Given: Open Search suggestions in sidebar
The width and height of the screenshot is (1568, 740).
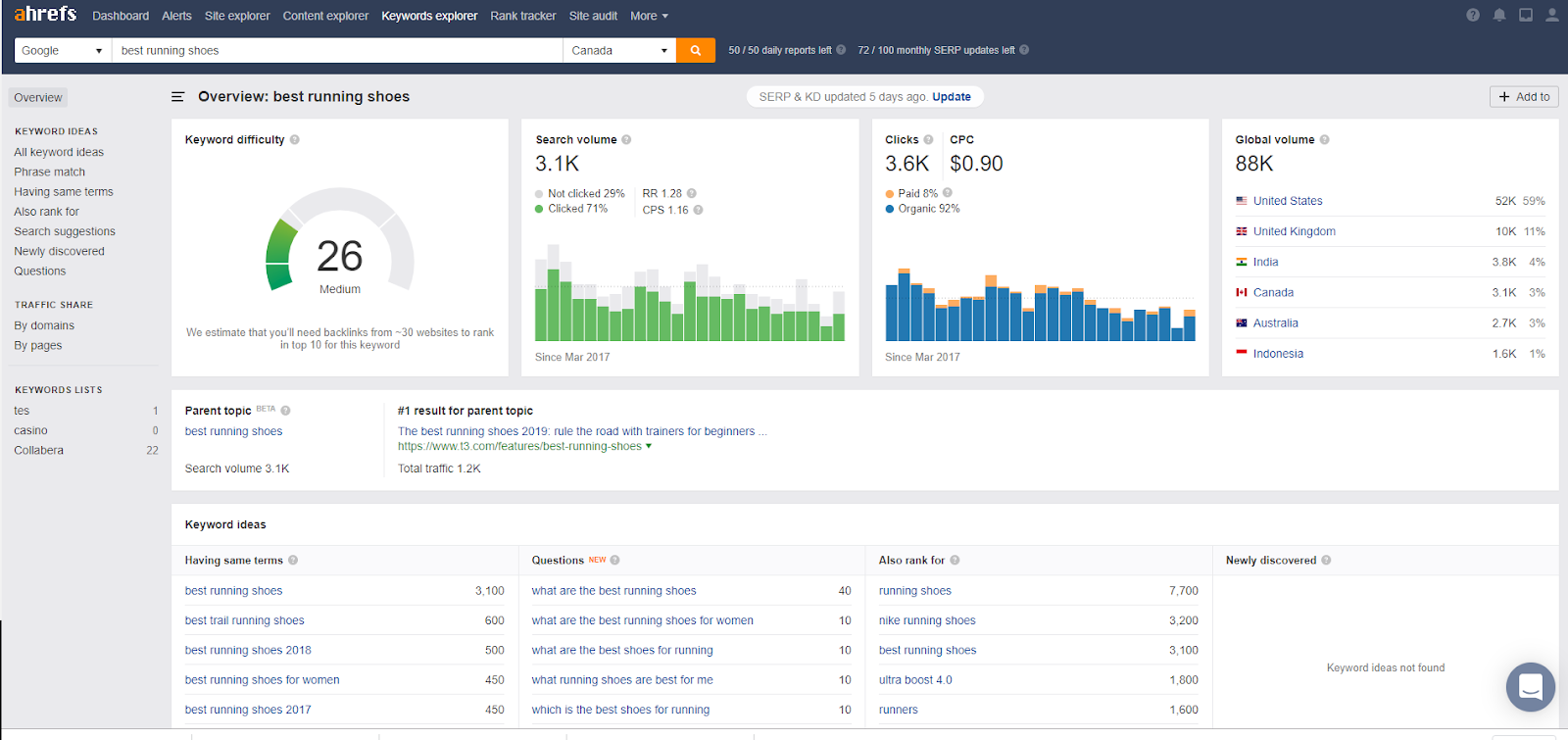Looking at the screenshot, I should 65,231.
